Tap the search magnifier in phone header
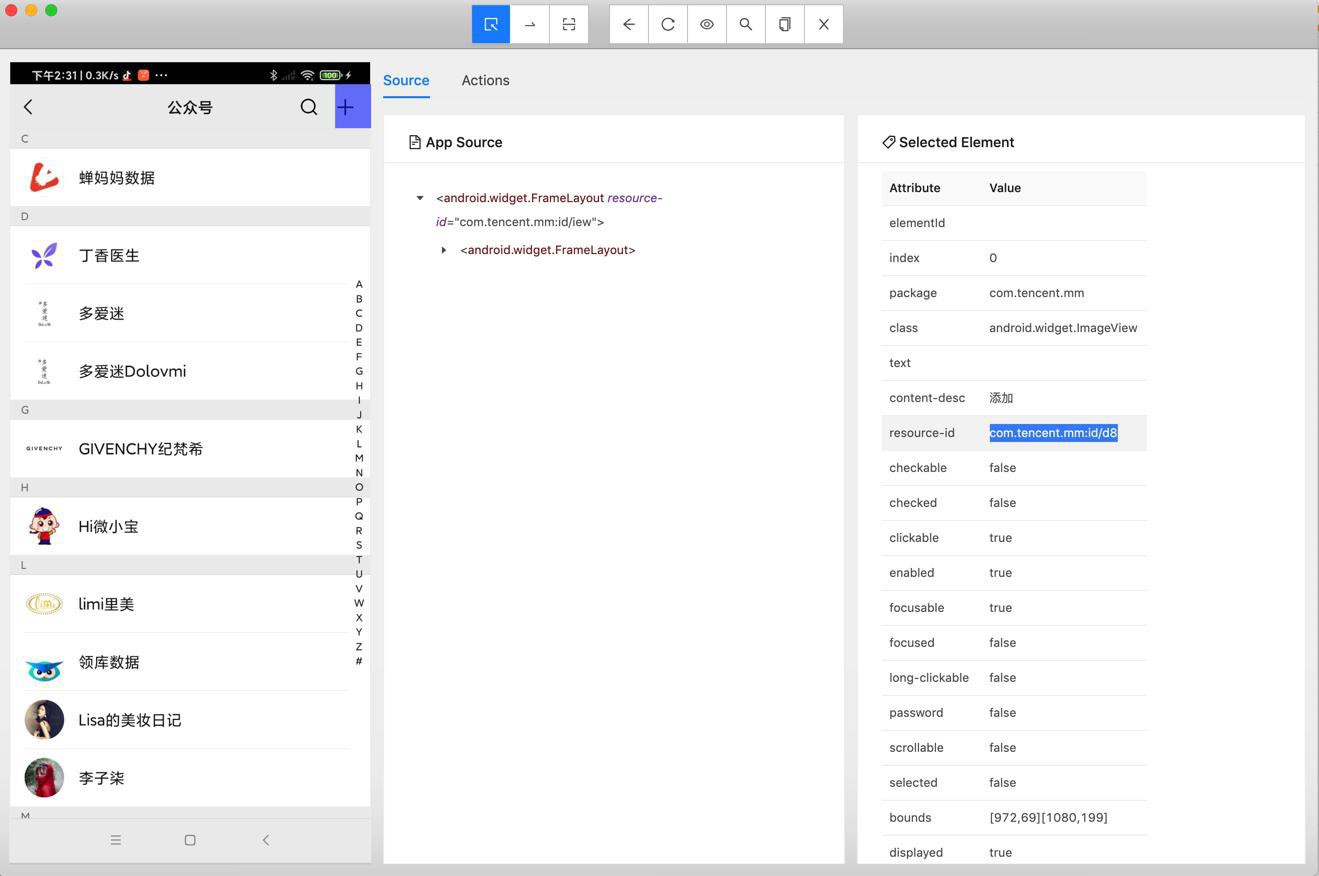The image size is (1319, 876). tap(309, 107)
